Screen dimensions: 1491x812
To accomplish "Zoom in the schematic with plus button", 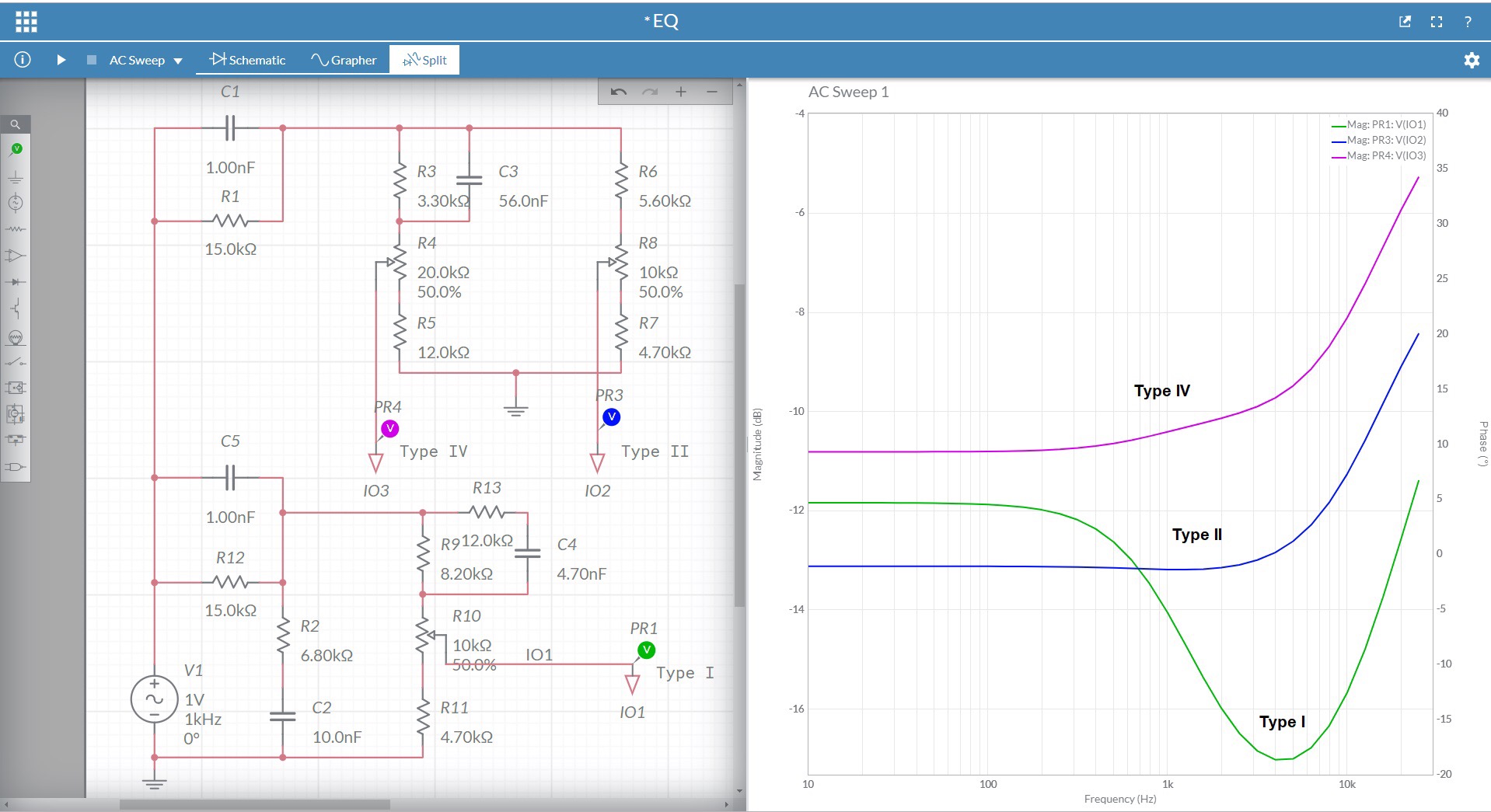I will point(681,92).
